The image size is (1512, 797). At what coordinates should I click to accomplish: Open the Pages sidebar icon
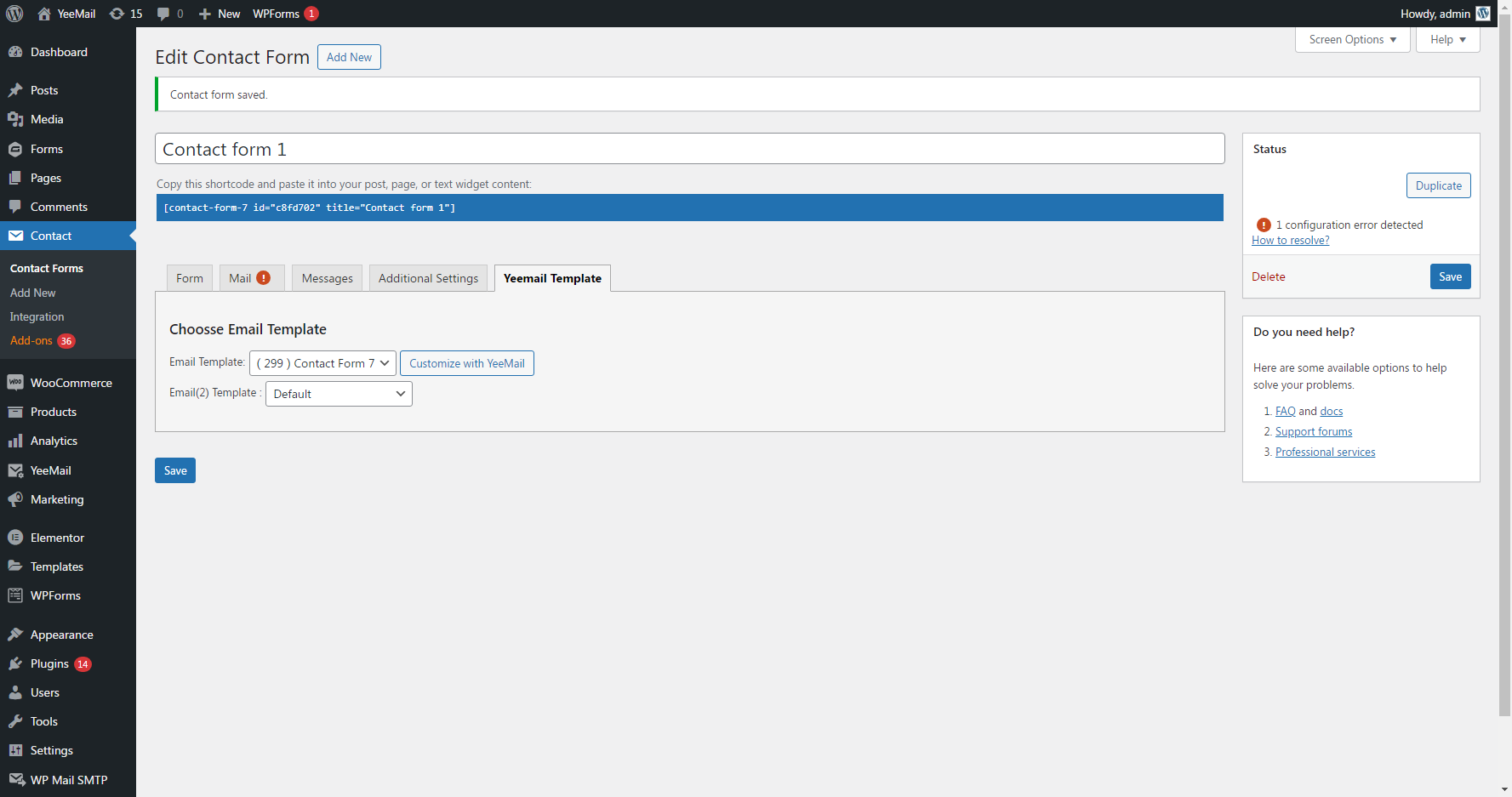[x=15, y=178]
